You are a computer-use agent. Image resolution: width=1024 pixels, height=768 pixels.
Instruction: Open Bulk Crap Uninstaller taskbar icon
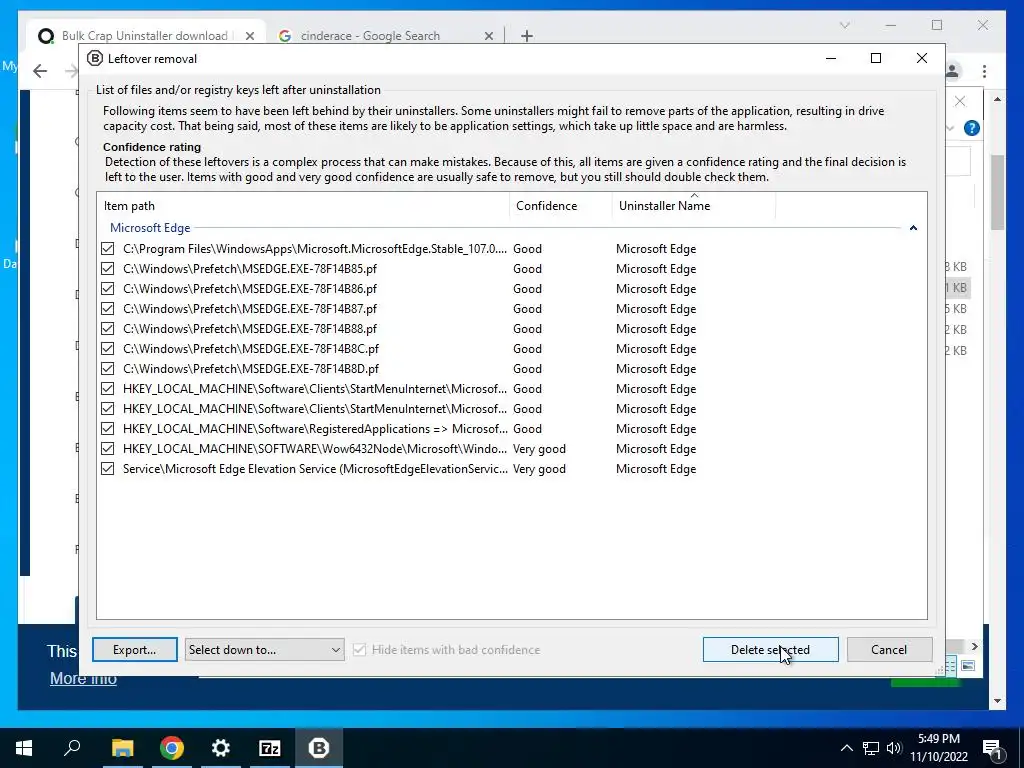coord(319,748)
